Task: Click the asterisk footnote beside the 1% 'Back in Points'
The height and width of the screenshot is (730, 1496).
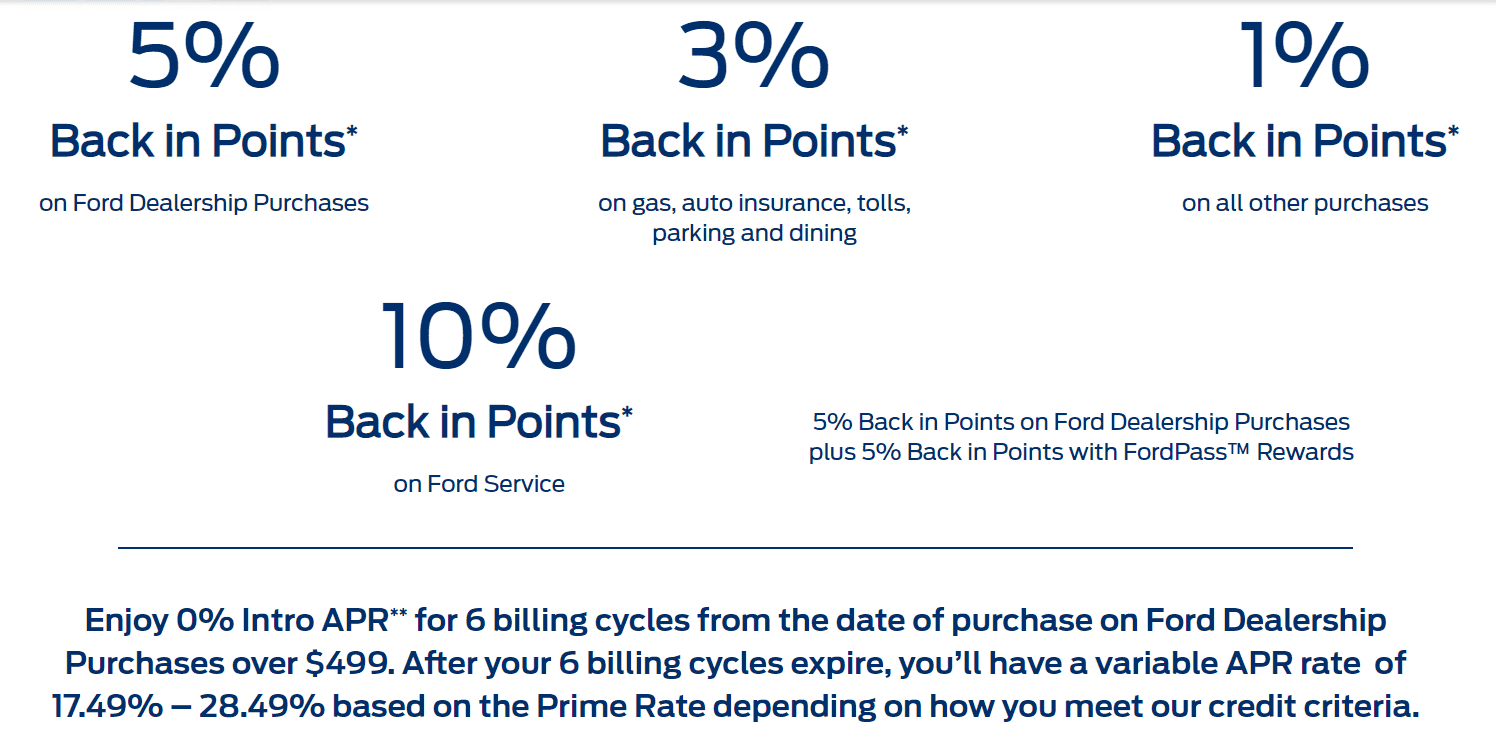Action: pos(1453,130)
